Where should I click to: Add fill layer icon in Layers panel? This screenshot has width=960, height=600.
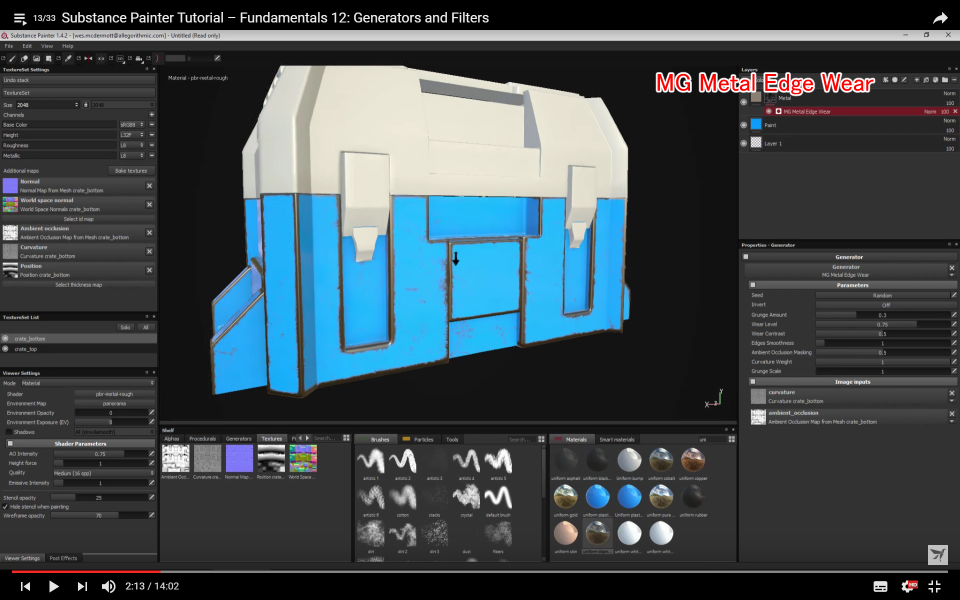click(926, 80)
